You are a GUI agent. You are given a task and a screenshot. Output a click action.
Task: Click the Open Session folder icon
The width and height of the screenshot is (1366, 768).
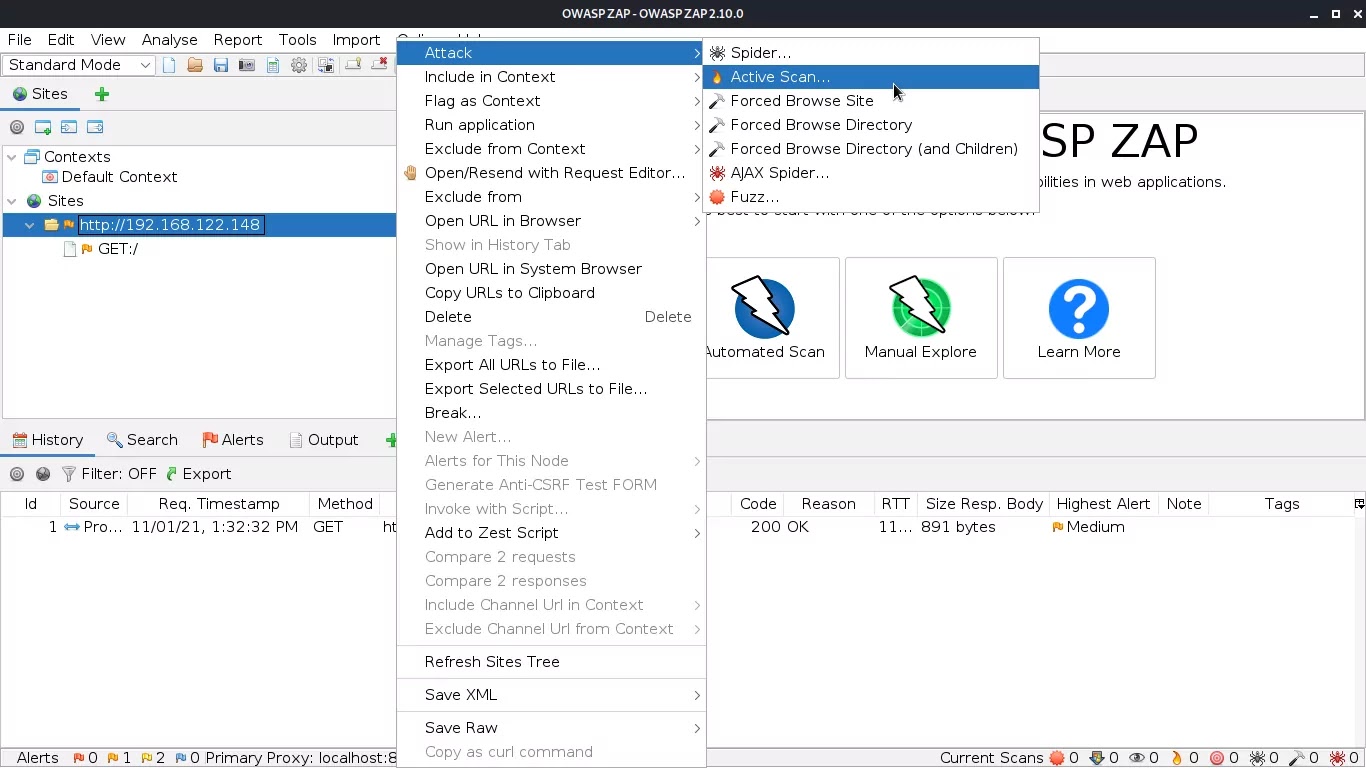tap(195, 65)
